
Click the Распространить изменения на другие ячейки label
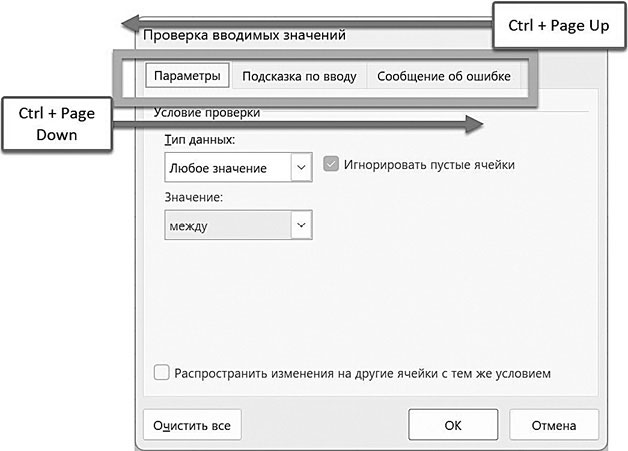point(362,374)
